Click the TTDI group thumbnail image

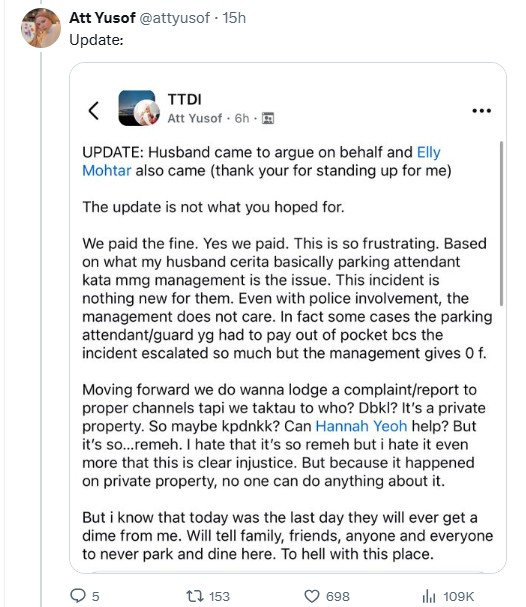pos(139,108)
